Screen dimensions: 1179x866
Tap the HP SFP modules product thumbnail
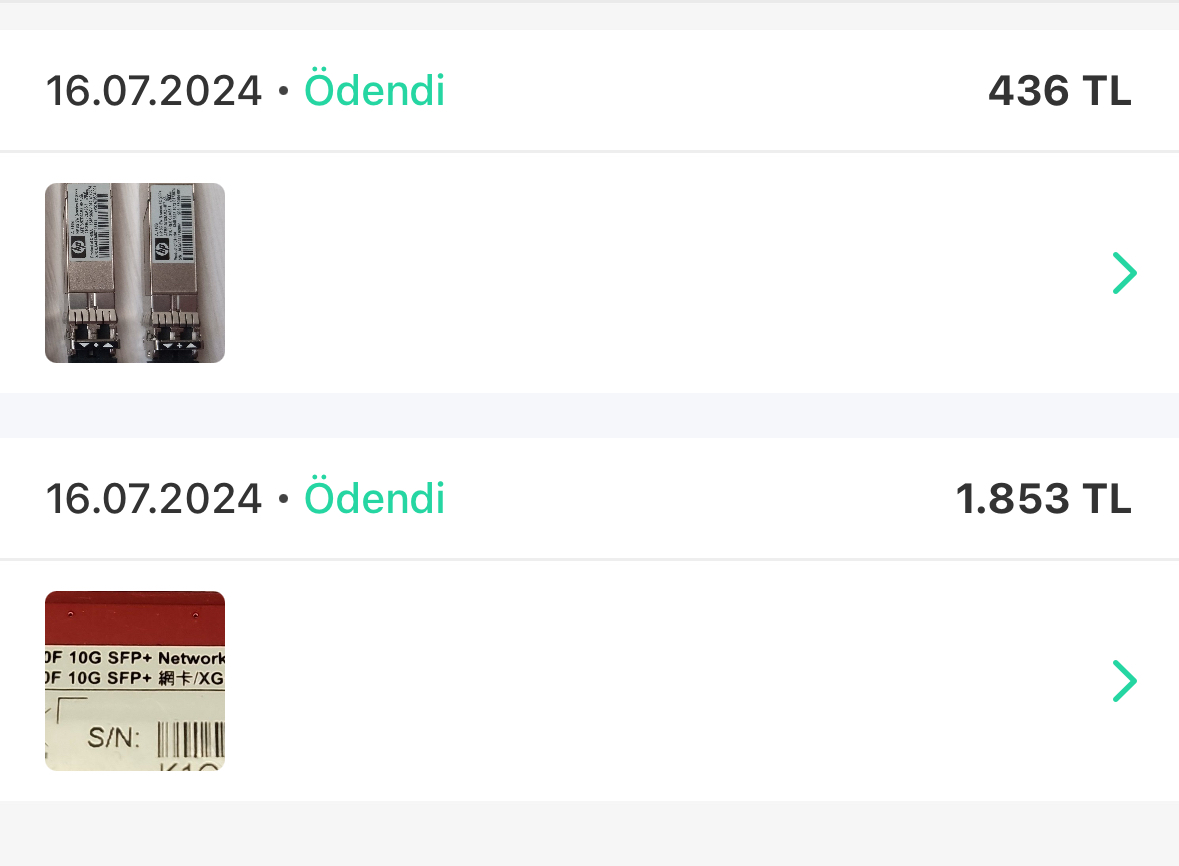(135, 273)
